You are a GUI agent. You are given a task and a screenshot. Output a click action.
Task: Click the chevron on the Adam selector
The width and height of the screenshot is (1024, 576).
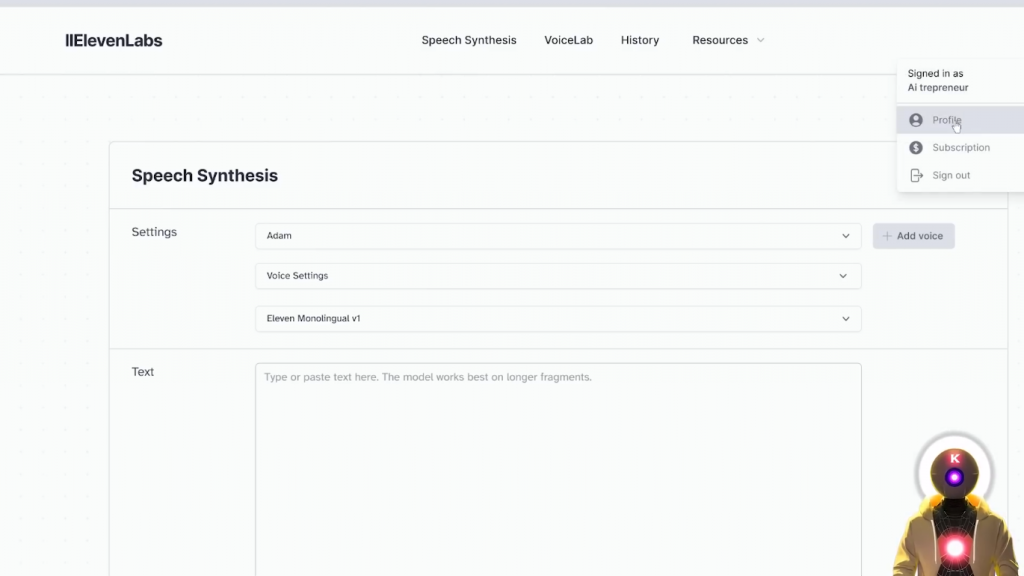(x=846, y=236)
